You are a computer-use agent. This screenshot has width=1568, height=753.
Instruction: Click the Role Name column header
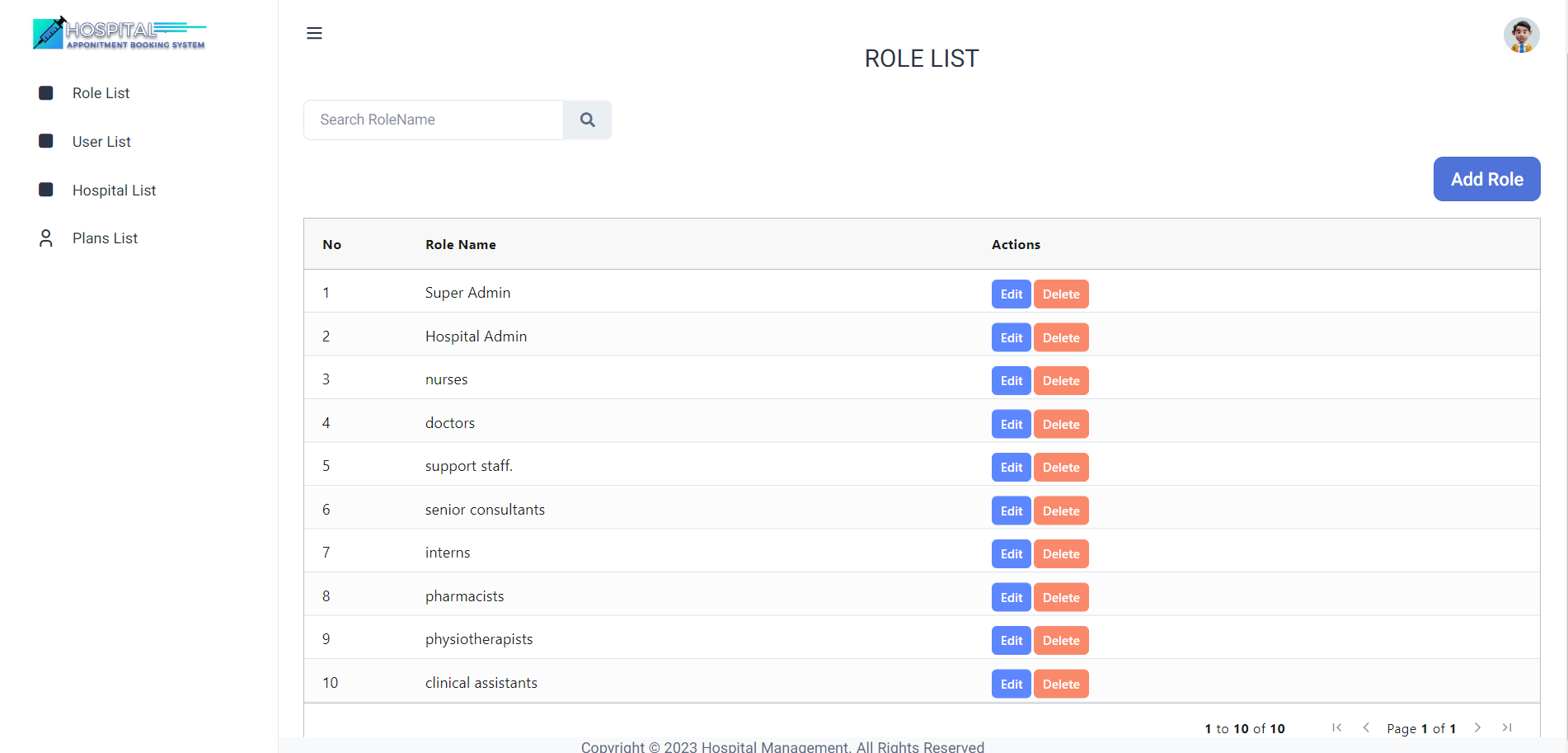460,245
